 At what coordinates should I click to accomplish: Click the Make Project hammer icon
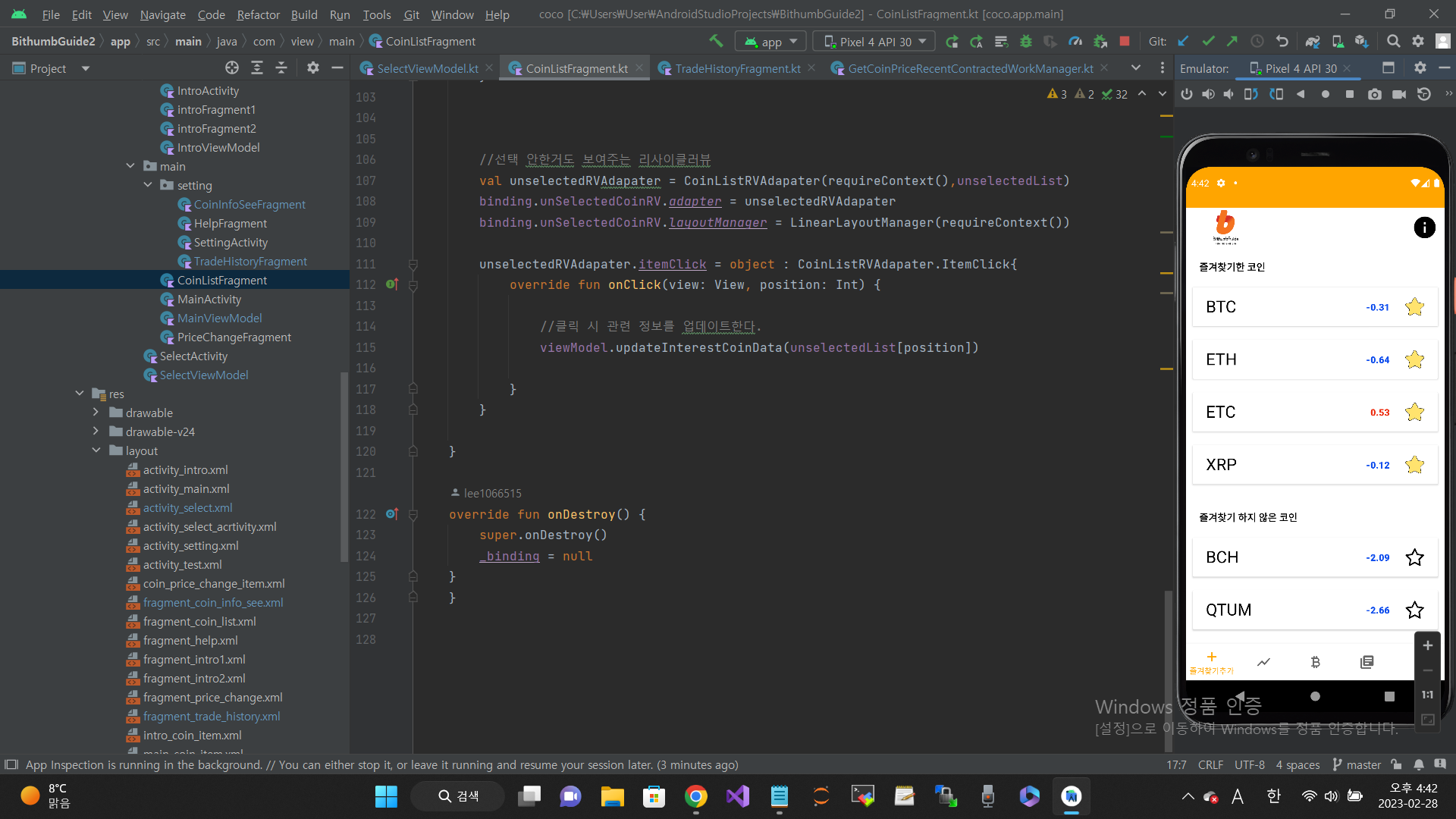(x=716, y=41)
